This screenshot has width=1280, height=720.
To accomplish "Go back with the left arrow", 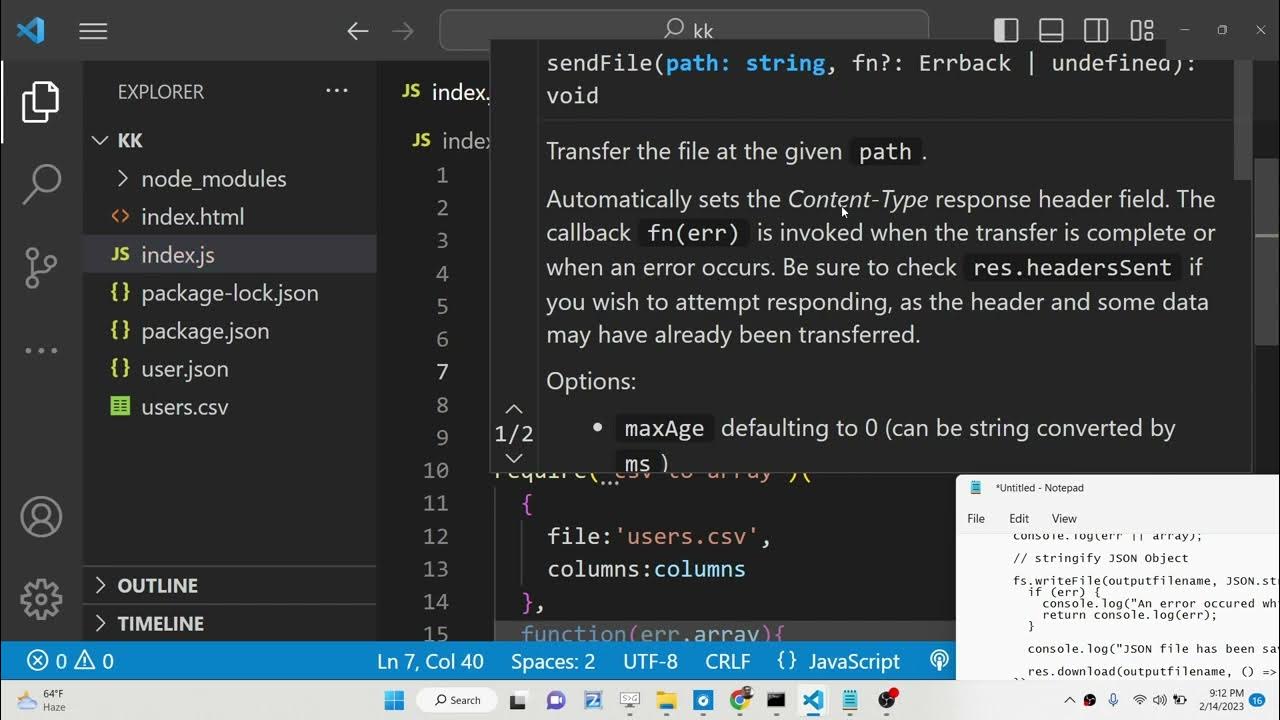I will 357,31.
